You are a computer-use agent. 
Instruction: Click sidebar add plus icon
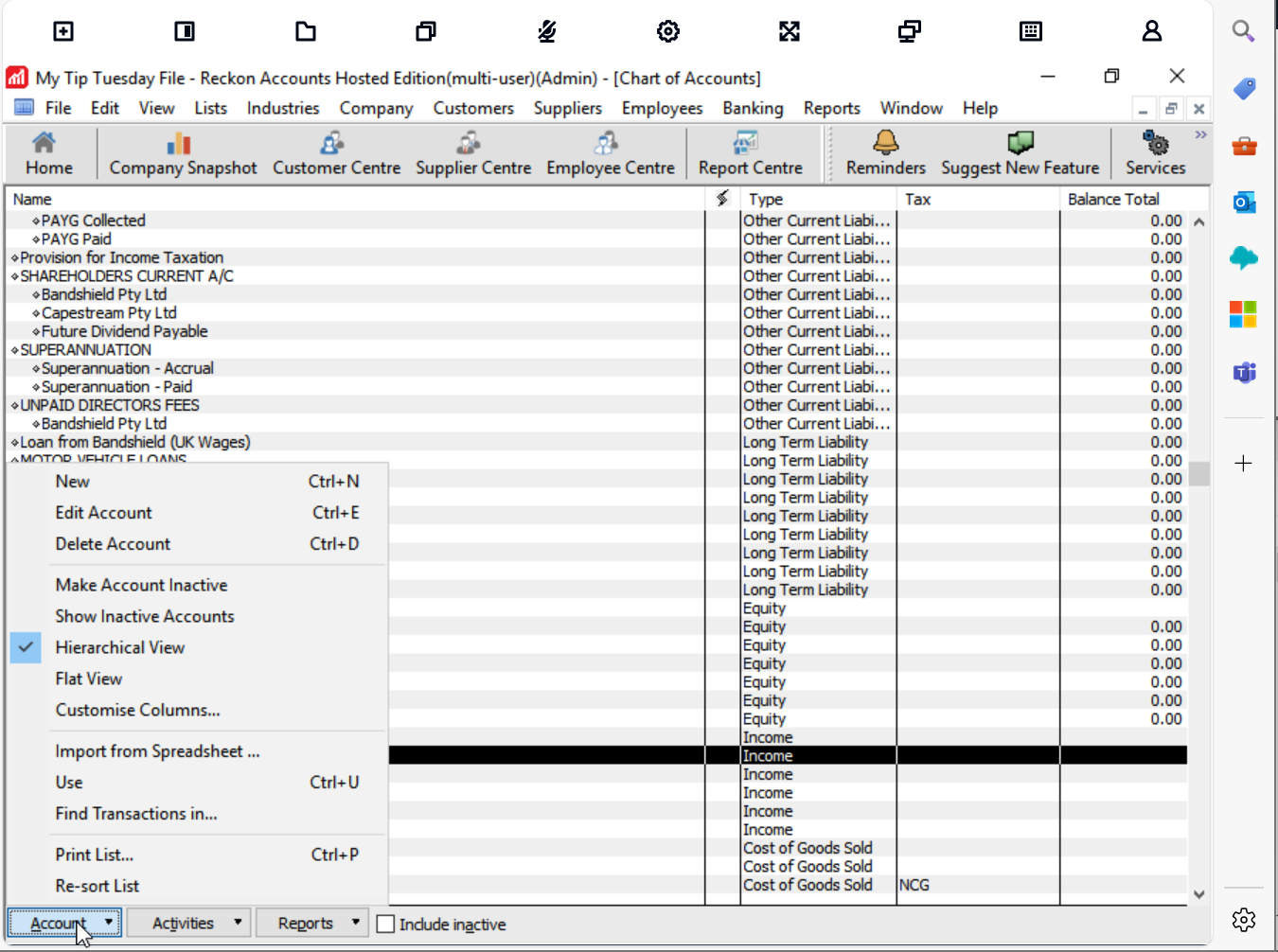(1244, 463)
